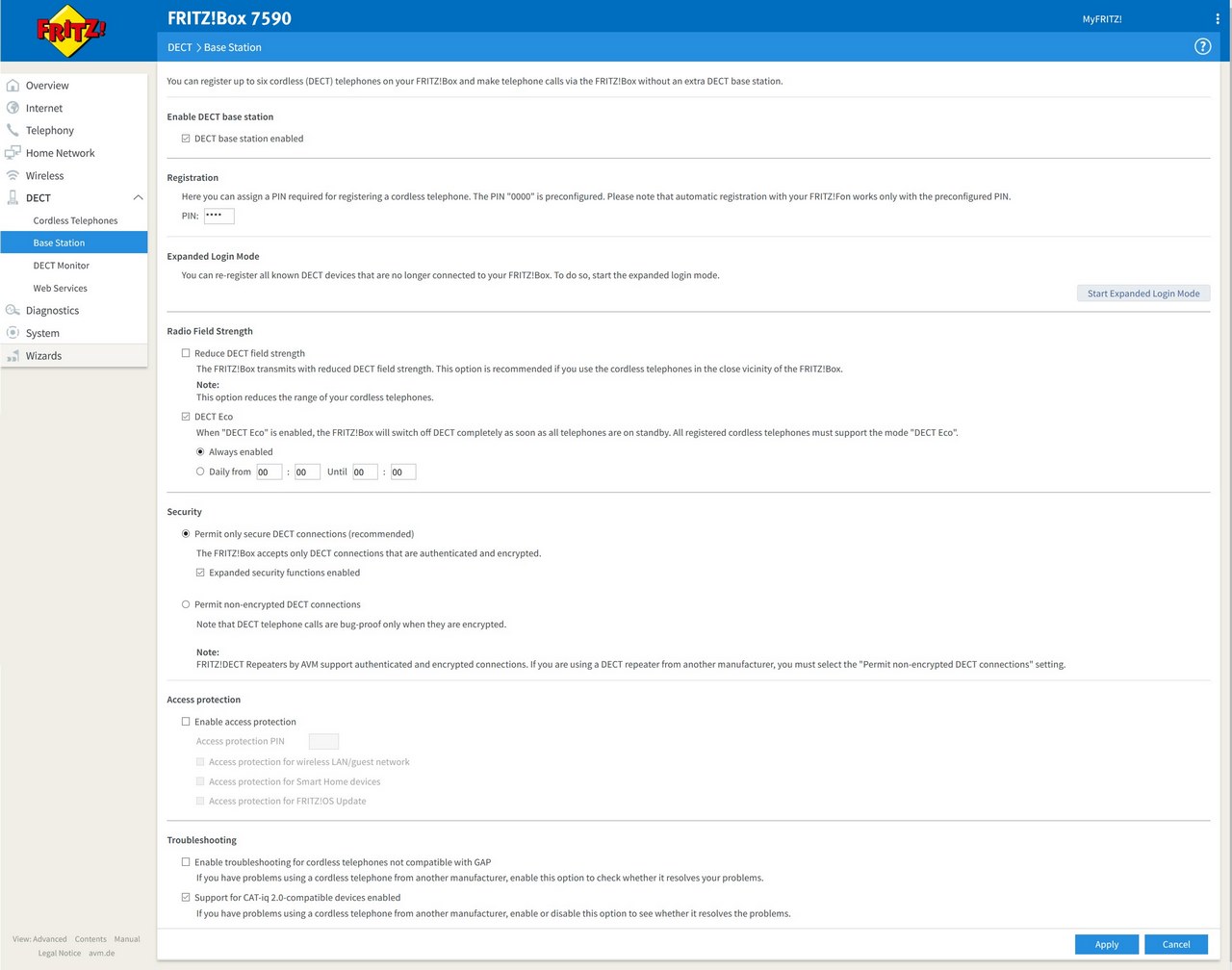Open Cordless Telephones submenu item
The image size is (1232, 970).
(74, 220)
